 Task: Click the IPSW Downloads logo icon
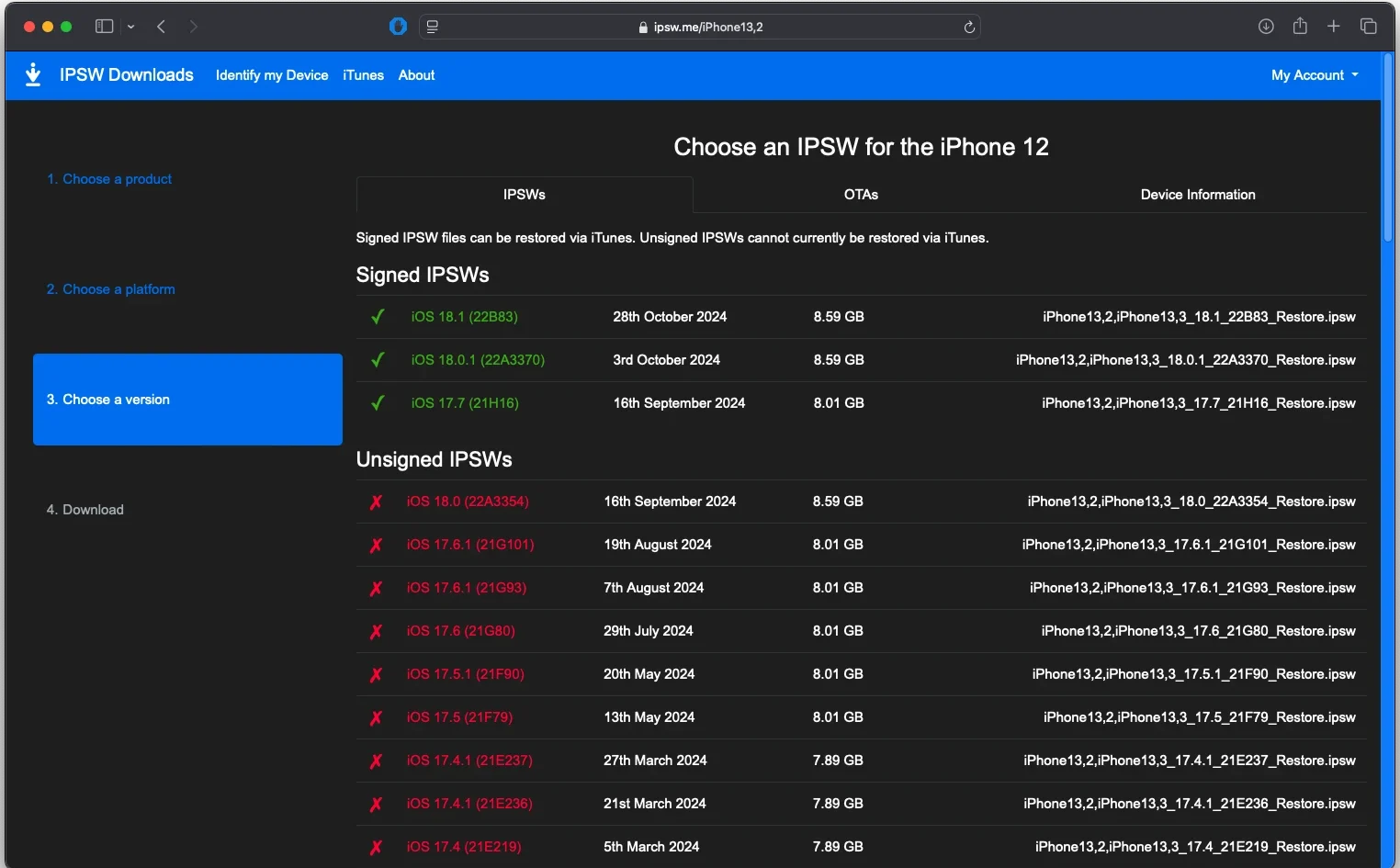[33, 74]
